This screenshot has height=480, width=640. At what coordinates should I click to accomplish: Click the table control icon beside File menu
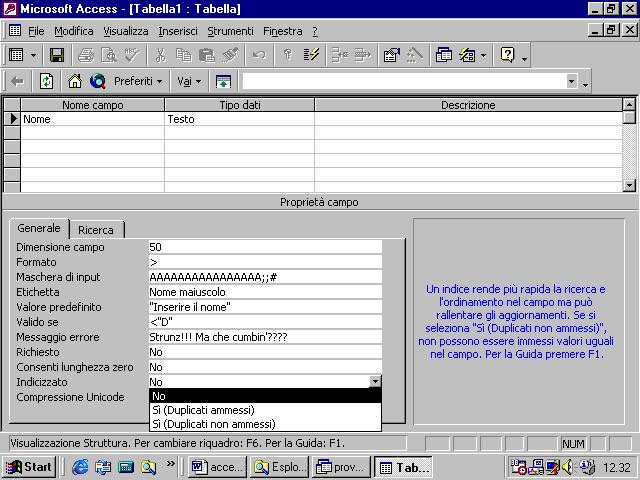pyautogui.click(x=15, y=31)
